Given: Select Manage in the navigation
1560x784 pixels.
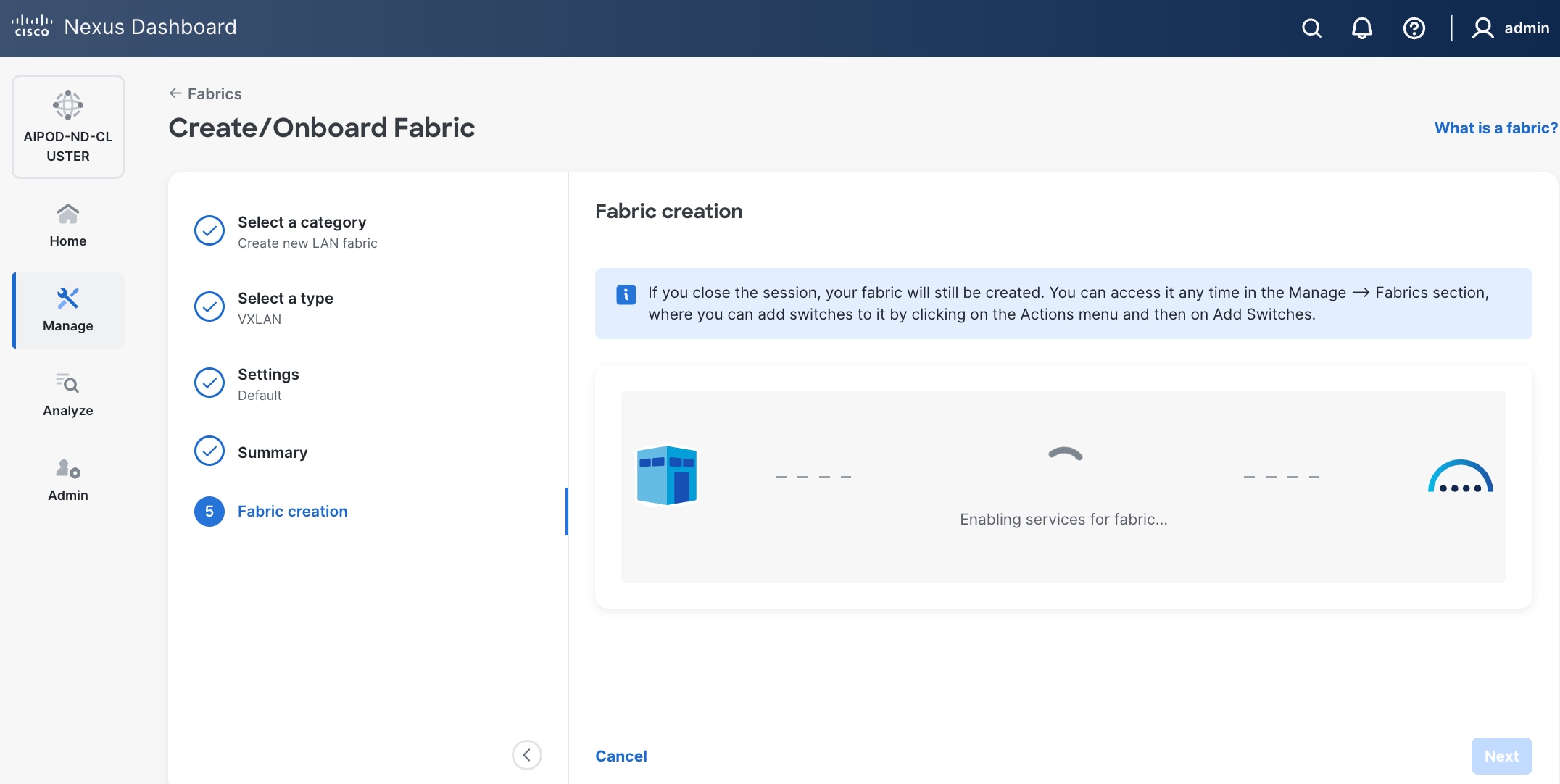Looking at the screenshot, I should [67, 310].
